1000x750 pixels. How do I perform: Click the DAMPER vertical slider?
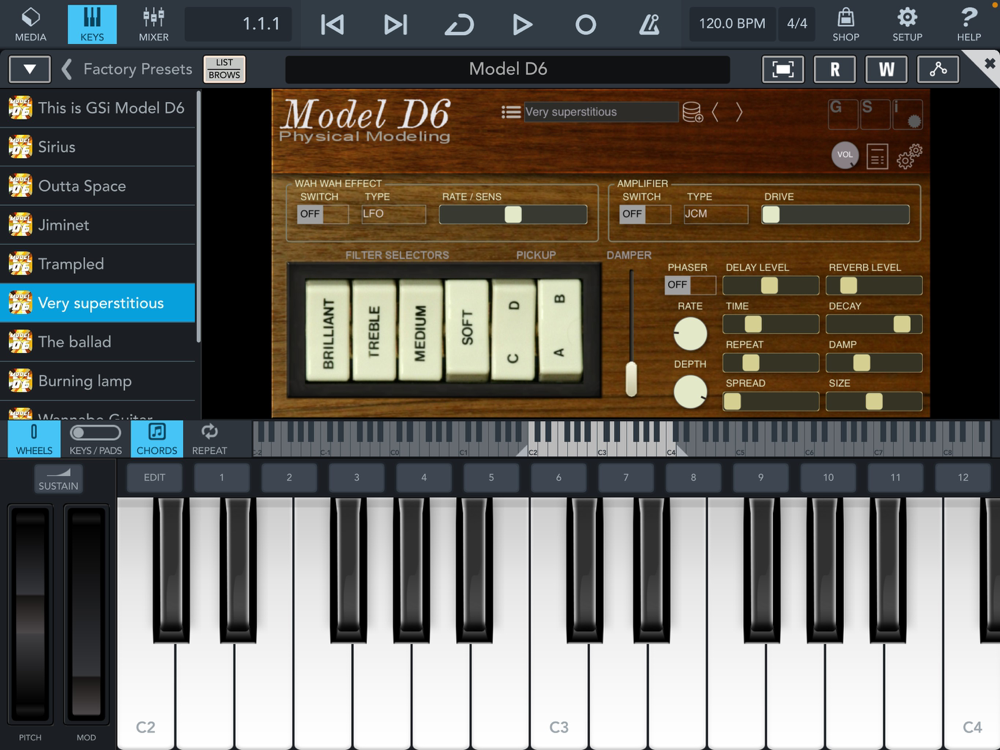pyautogui.click(x=631, y=334)
